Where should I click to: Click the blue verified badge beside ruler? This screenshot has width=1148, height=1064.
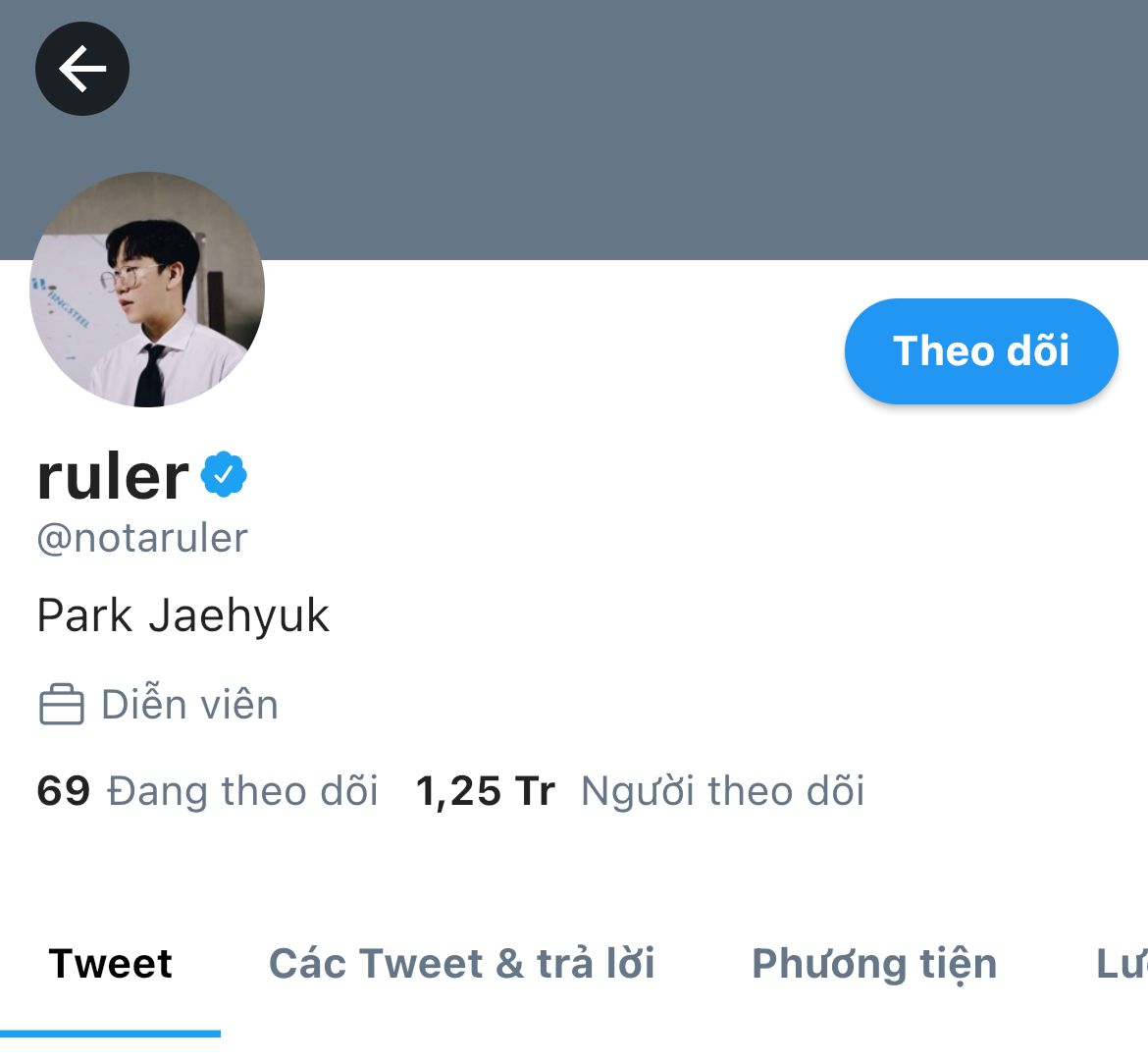[224, 475]
